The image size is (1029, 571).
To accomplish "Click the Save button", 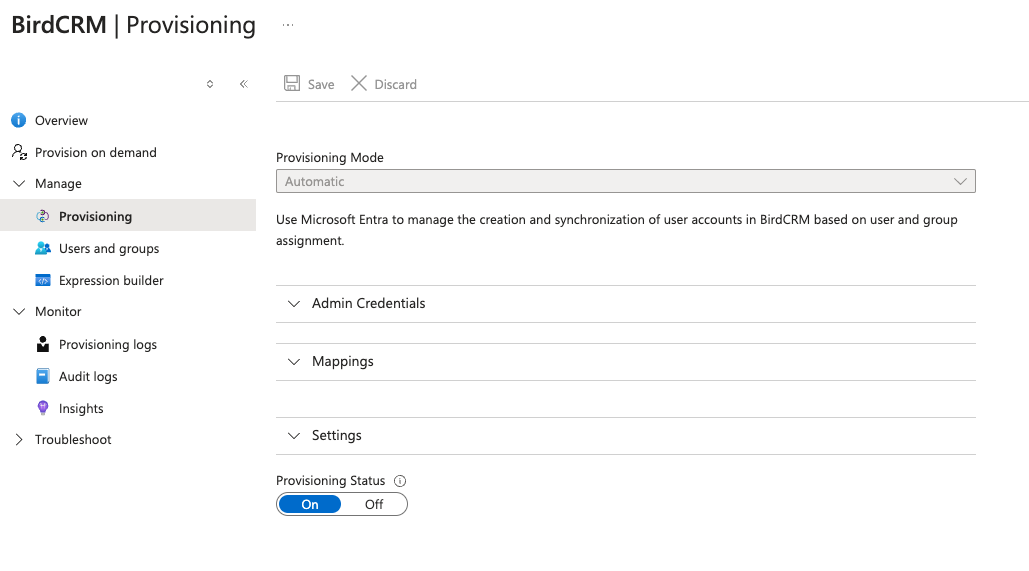I will click(x=309, y=84).
